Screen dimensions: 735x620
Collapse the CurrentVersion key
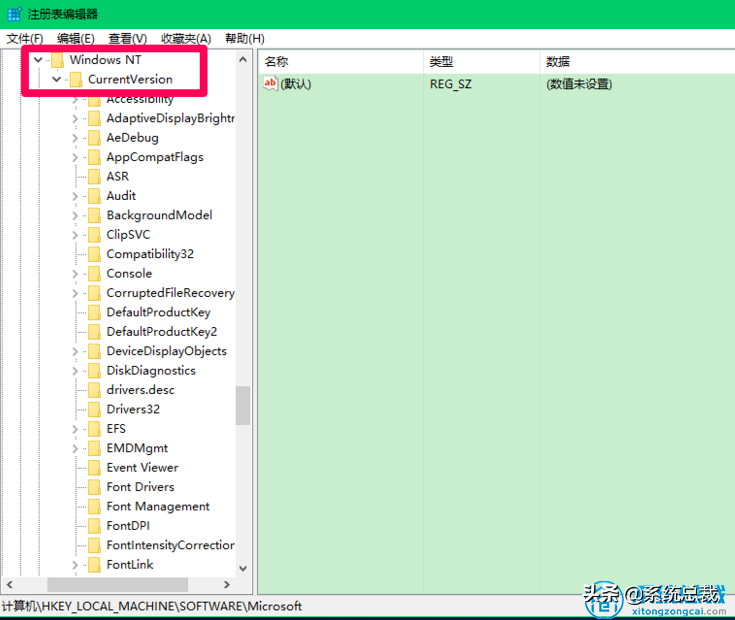coord(56,79)
